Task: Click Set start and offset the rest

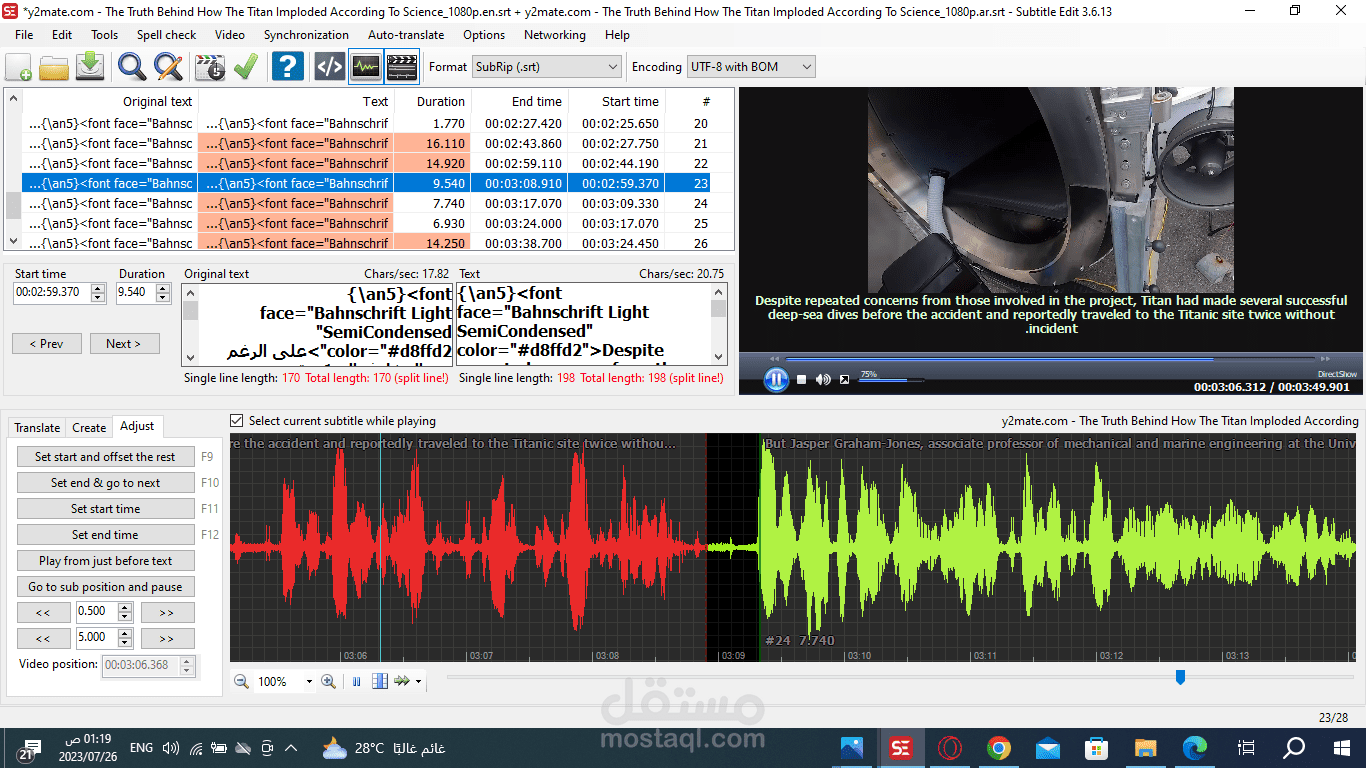Action: 105,457
